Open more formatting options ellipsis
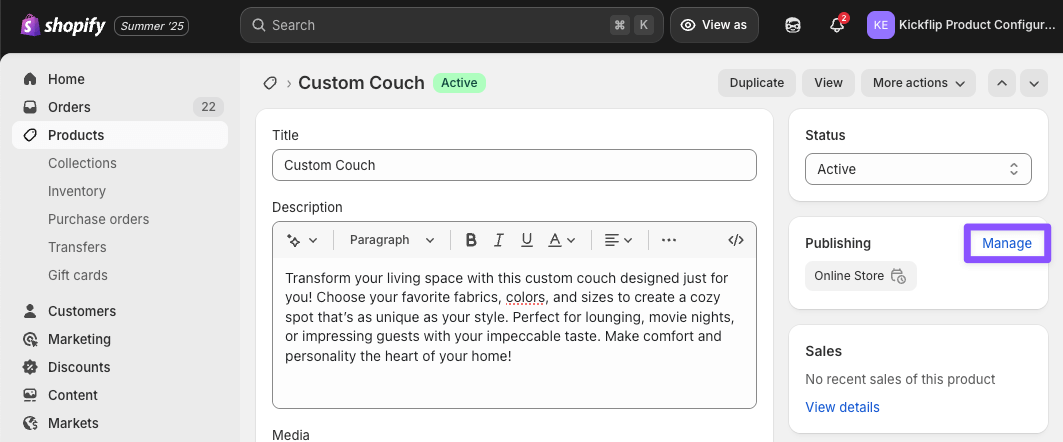 [x=669, y=240]
